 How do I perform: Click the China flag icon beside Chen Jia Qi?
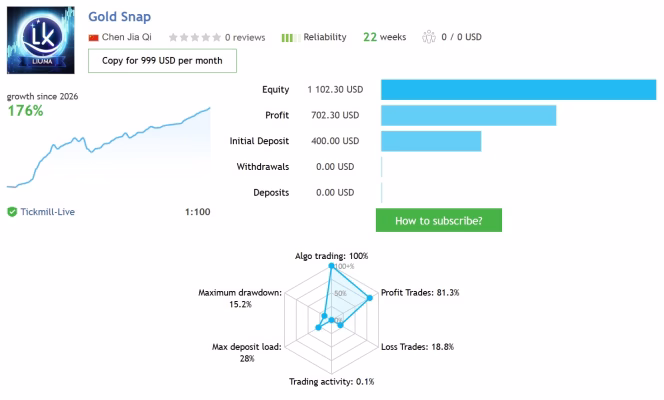pyautogui.click(x=93, y=38)
